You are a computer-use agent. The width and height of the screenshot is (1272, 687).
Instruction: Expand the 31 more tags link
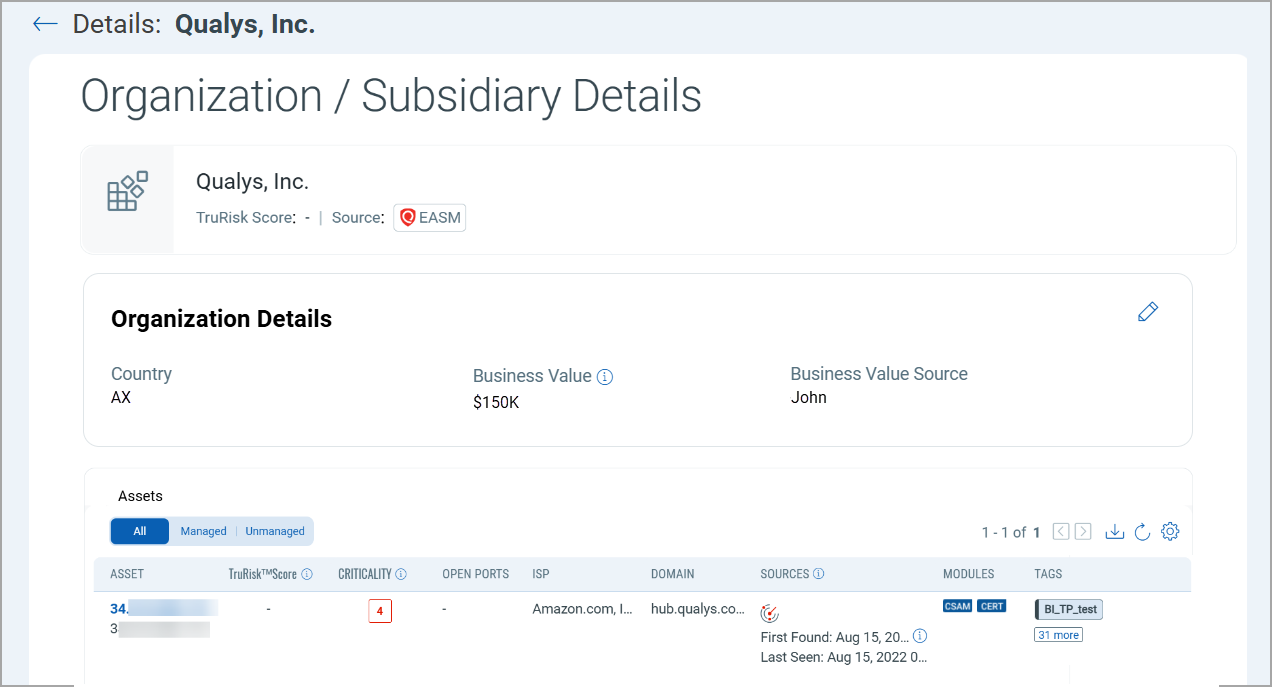click(1058, 635)
